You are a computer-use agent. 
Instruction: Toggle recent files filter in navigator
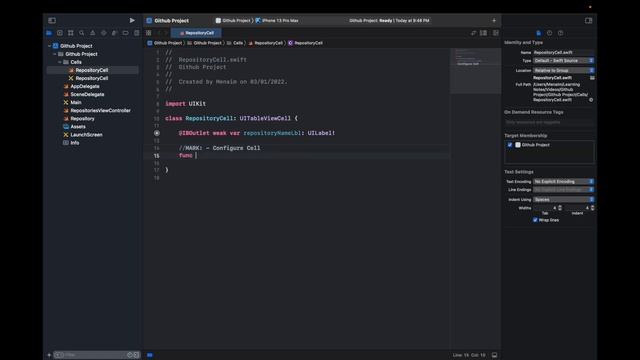click(x=129, y=355)
